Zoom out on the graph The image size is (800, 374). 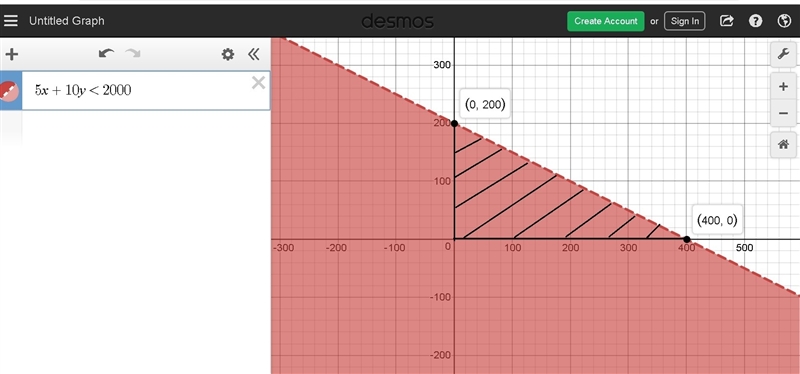pos(783,113)
